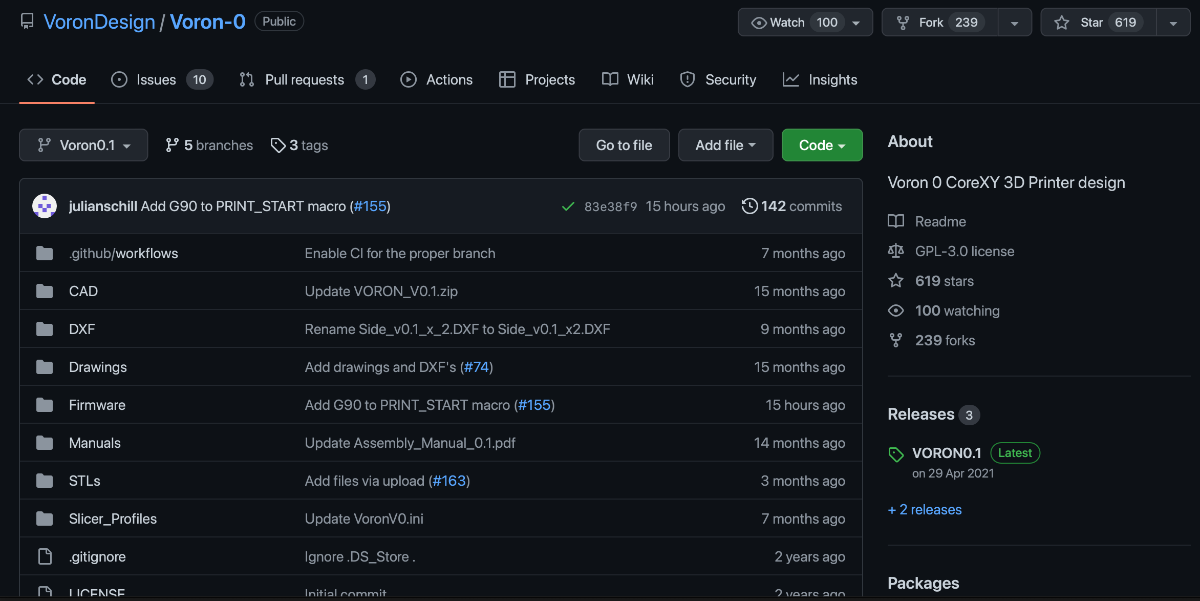Open the Star lists dropdown arrow

point(1173,22)
